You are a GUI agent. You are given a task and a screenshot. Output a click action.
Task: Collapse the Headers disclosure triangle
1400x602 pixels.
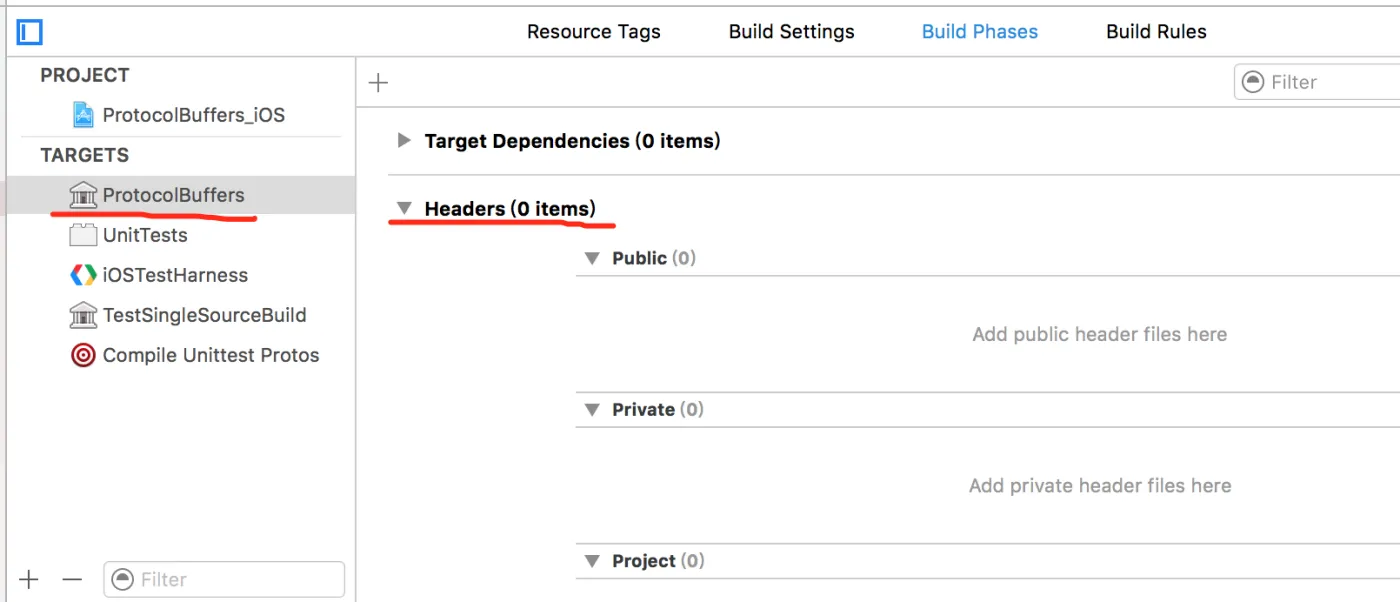(404, 208)
